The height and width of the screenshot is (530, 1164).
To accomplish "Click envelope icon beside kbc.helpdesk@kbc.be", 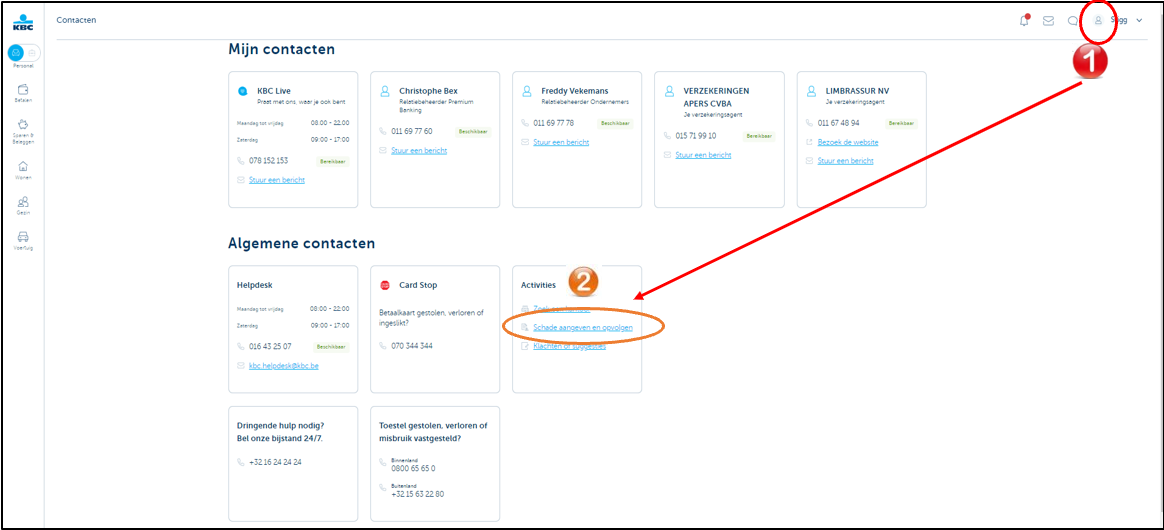I will 241,366.
